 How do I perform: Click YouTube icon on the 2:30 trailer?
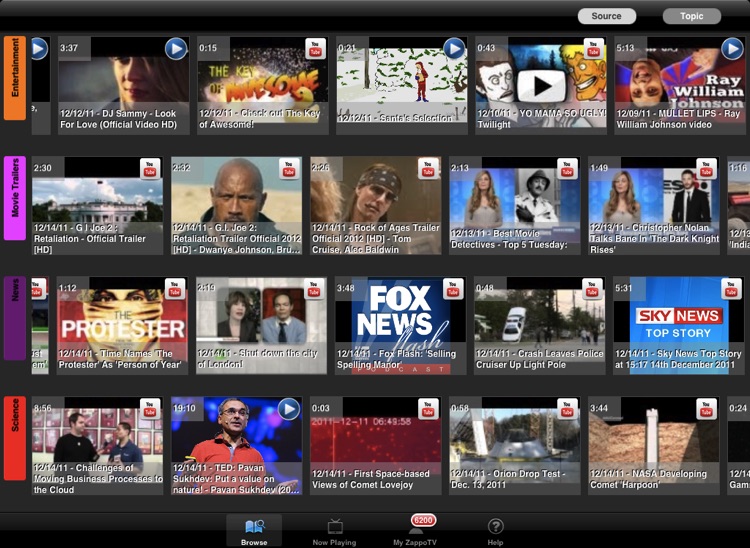pyautogui.click(x=150, y=169)
